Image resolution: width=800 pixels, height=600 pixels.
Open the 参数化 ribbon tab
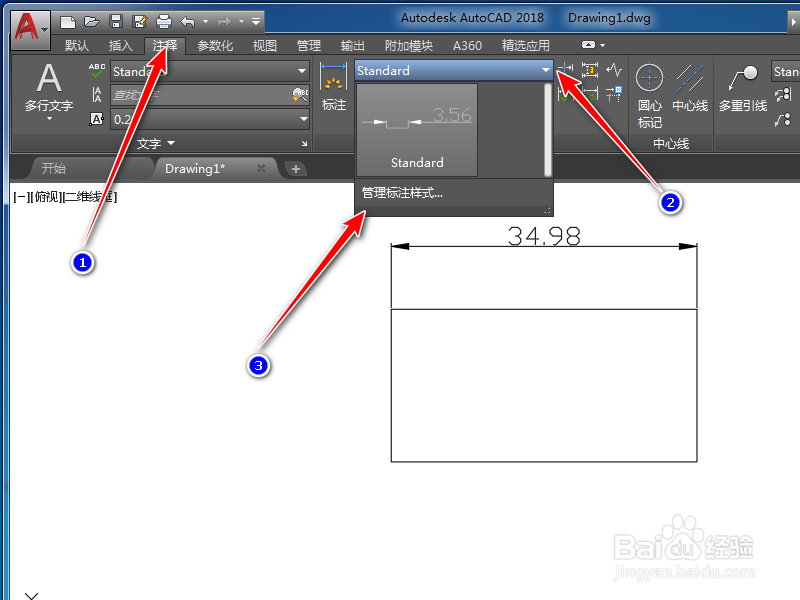pyautogui.click(x=215, y=46)
